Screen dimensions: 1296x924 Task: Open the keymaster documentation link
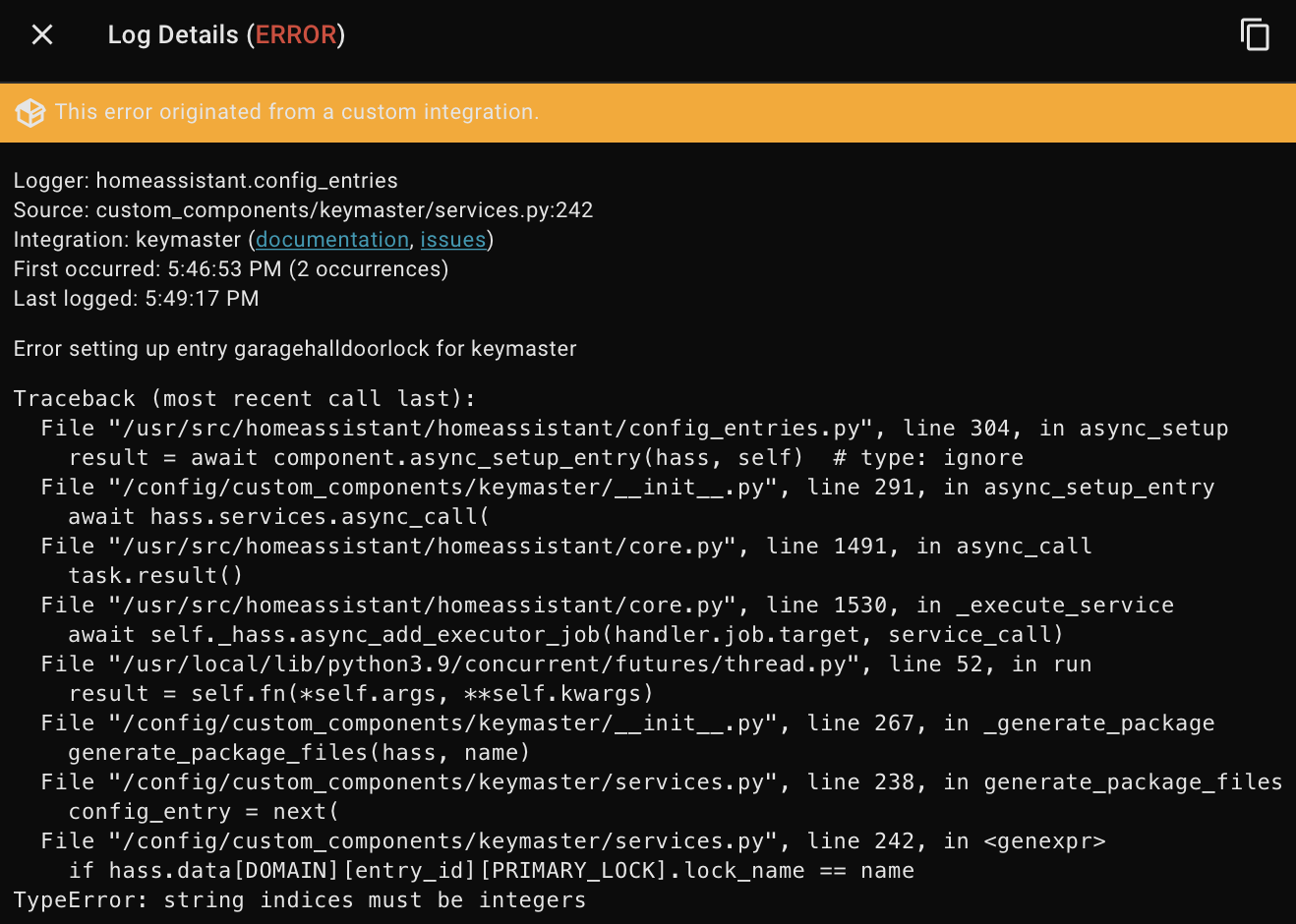pyautogui.click(x=331, y=239)
